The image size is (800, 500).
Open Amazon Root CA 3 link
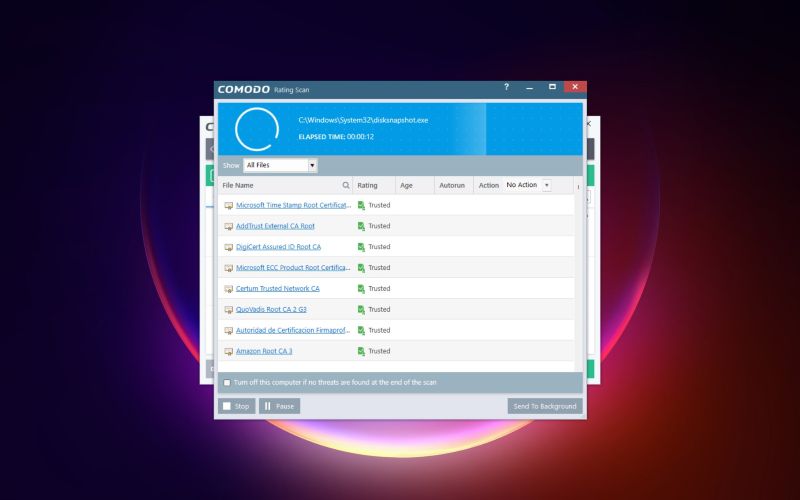(x=264, y=352)
